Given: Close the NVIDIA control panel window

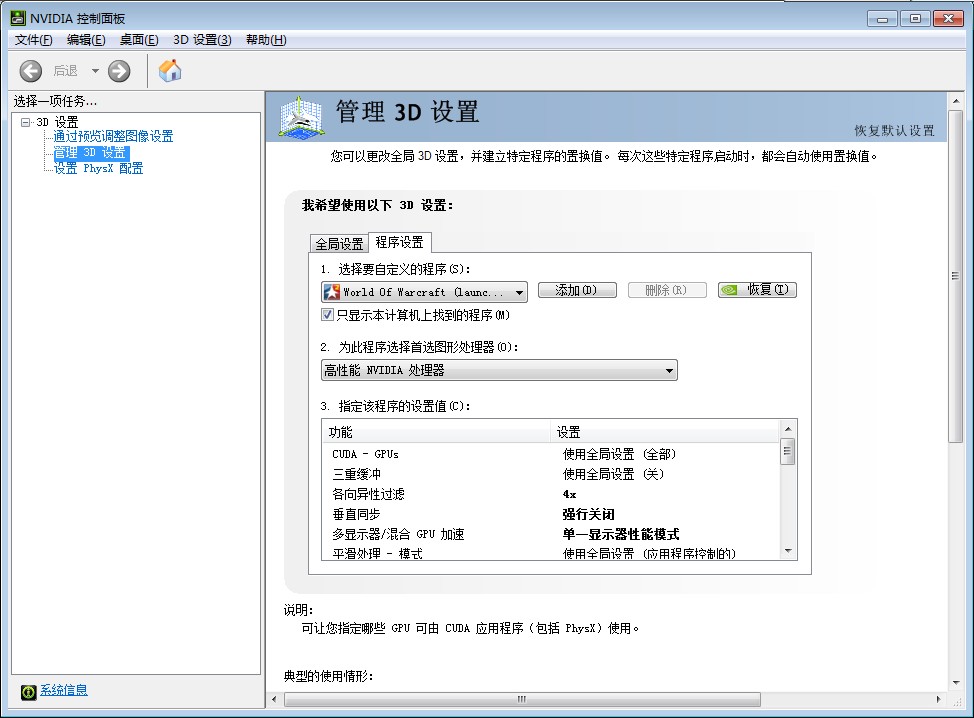Looking at the screenshot, I should coord(949,19).
